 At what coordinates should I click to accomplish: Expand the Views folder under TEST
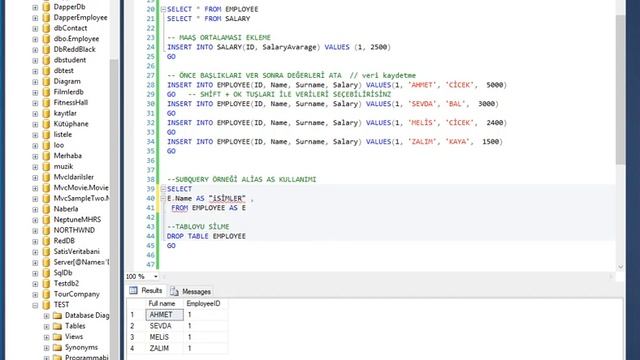tap(47, 337)
